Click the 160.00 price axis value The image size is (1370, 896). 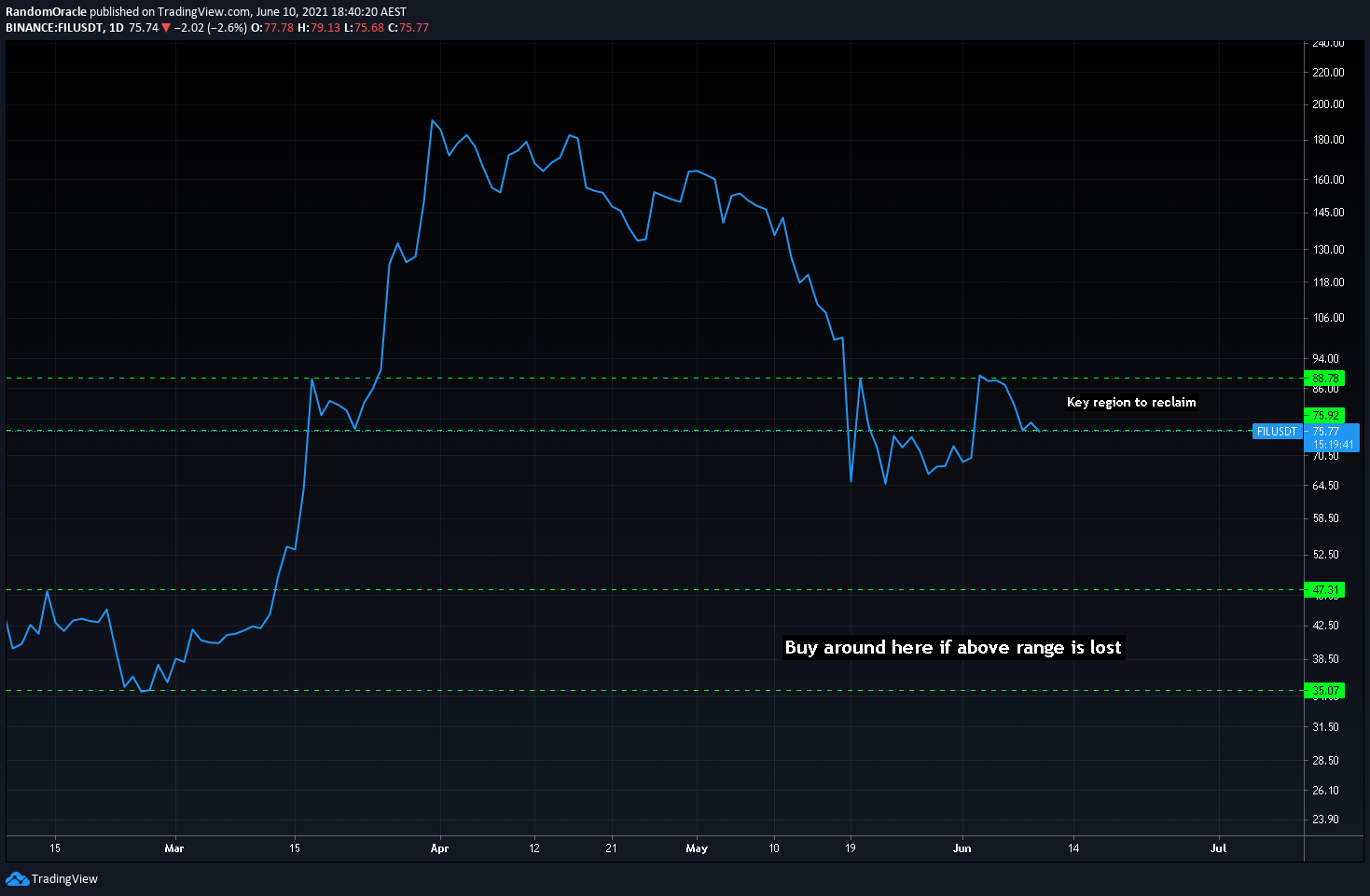(x=1328, y=180)
